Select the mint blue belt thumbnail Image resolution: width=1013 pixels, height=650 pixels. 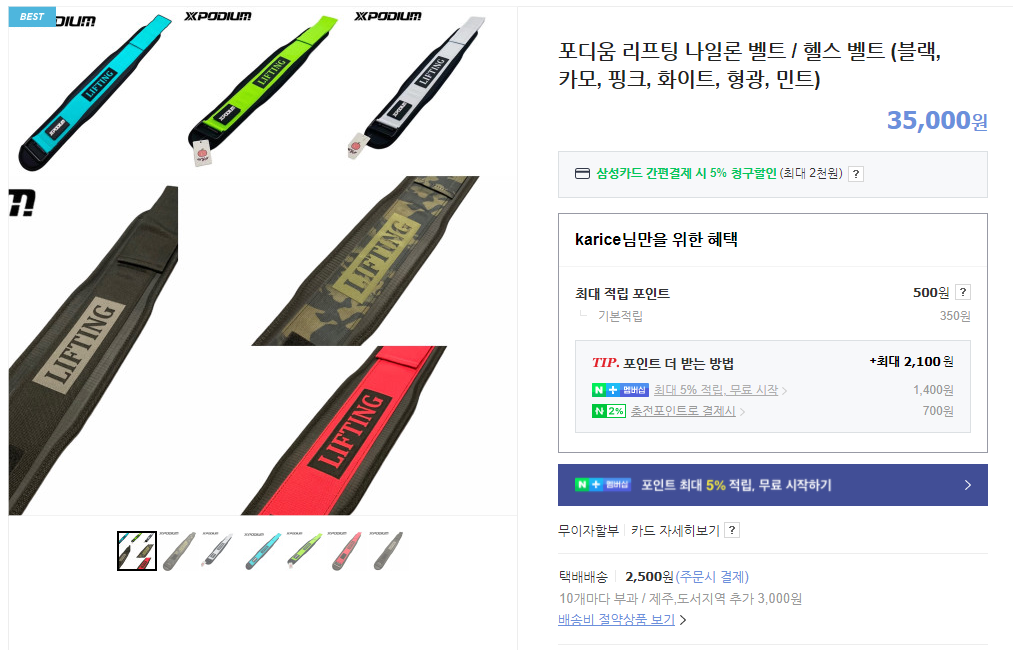click(263, 551)
